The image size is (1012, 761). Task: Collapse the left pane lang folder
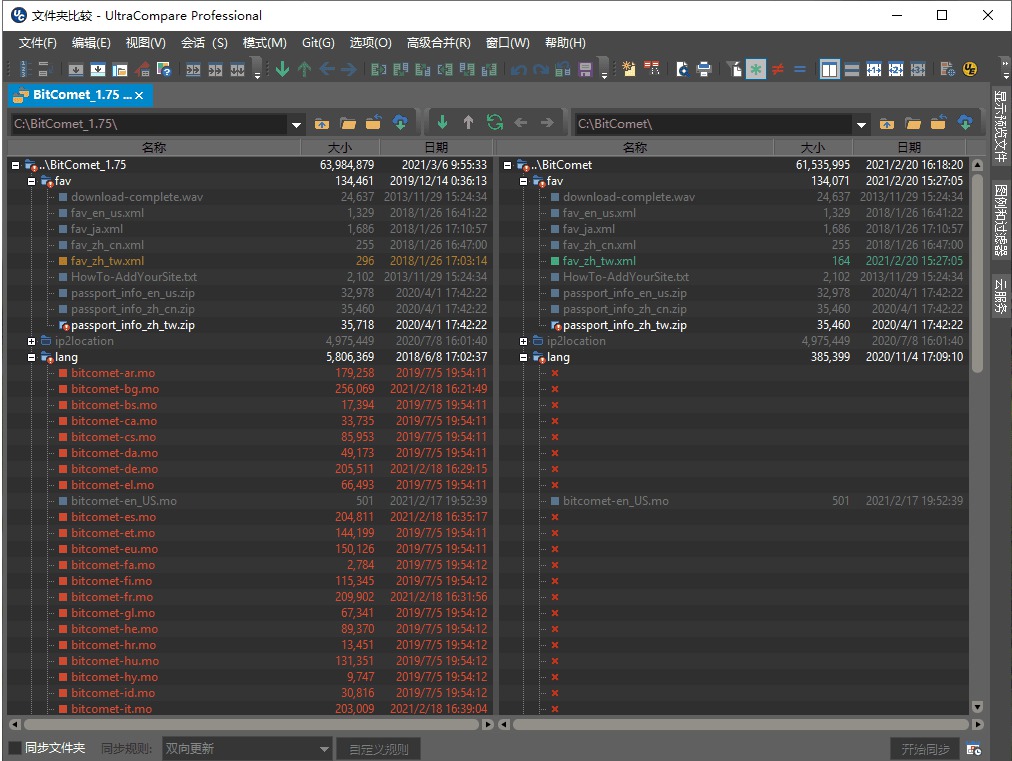click(31, 358)
